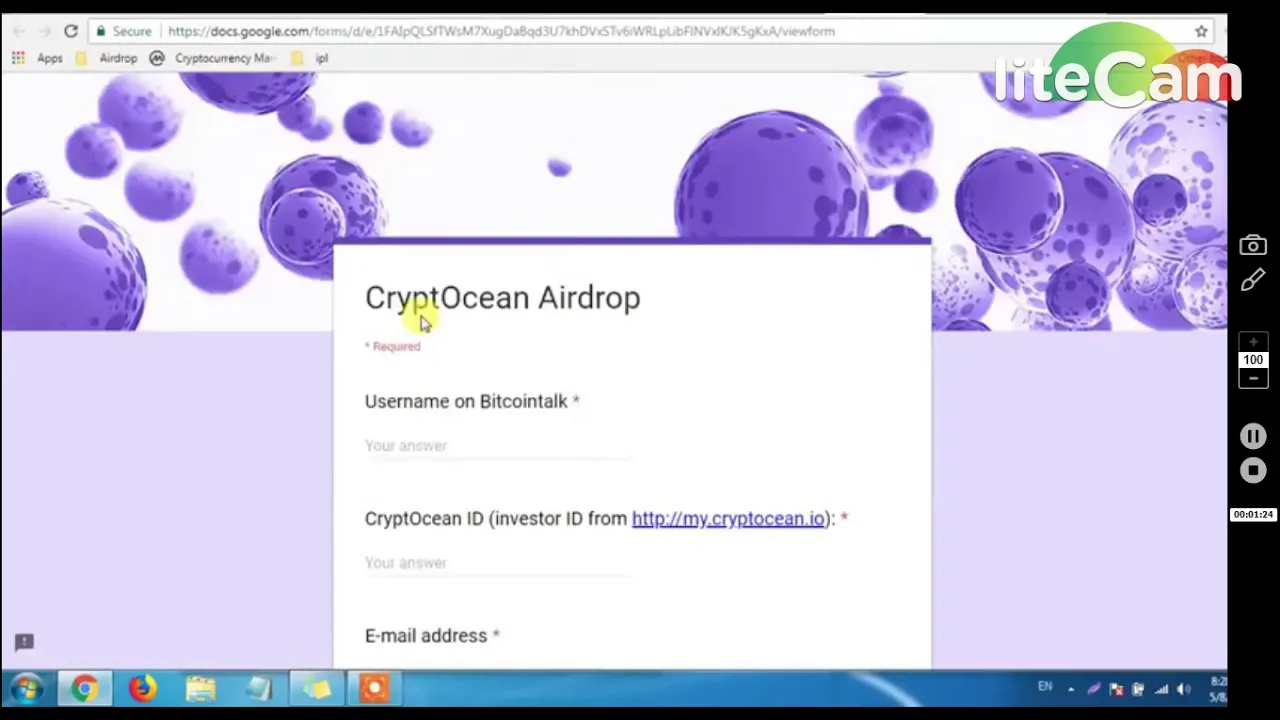Bookmark this page with the star
The width and height of the screenshot is (1280, 720).
1201,31
